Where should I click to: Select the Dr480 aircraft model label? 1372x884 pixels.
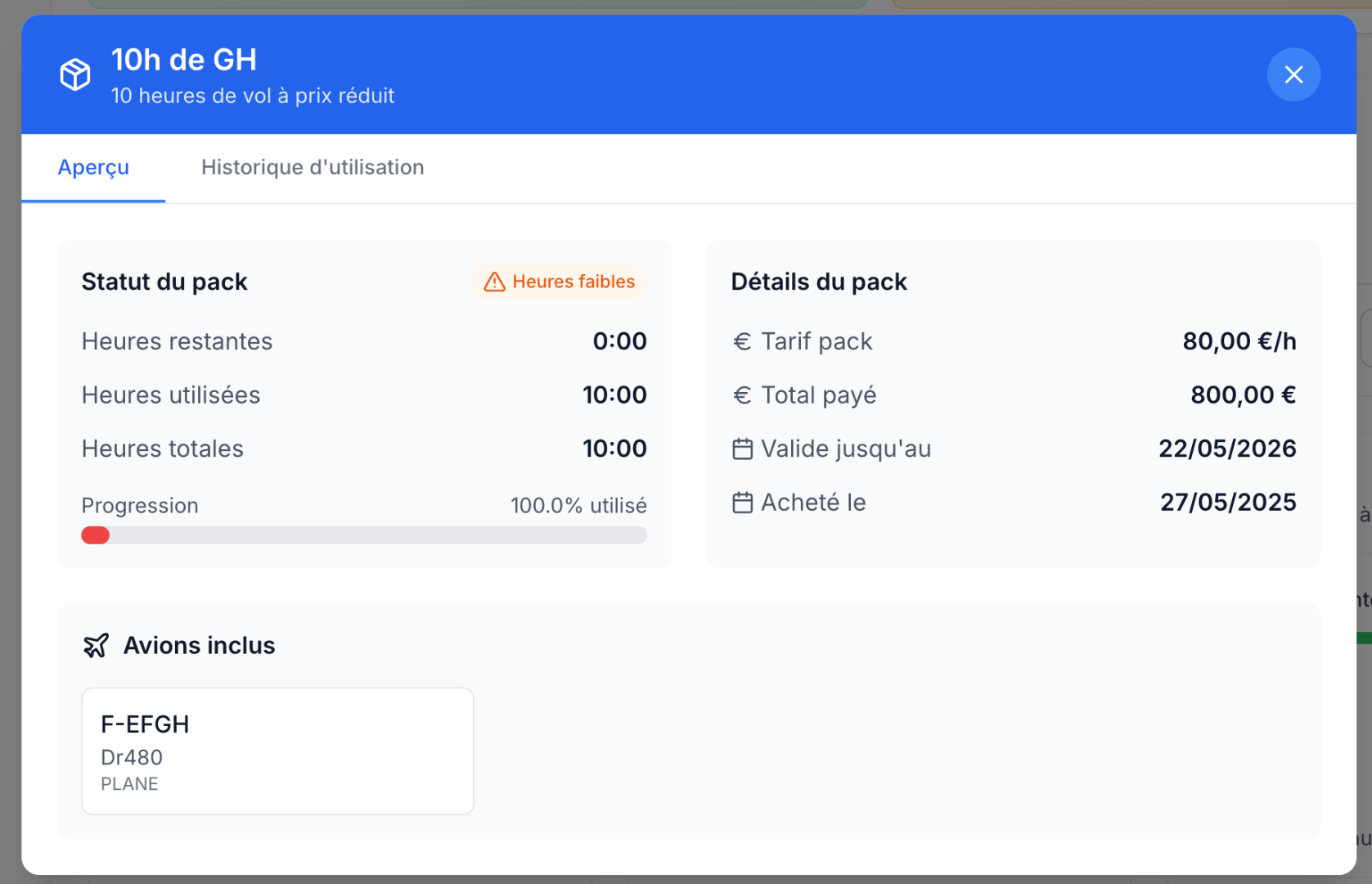[x=131, y=757]
